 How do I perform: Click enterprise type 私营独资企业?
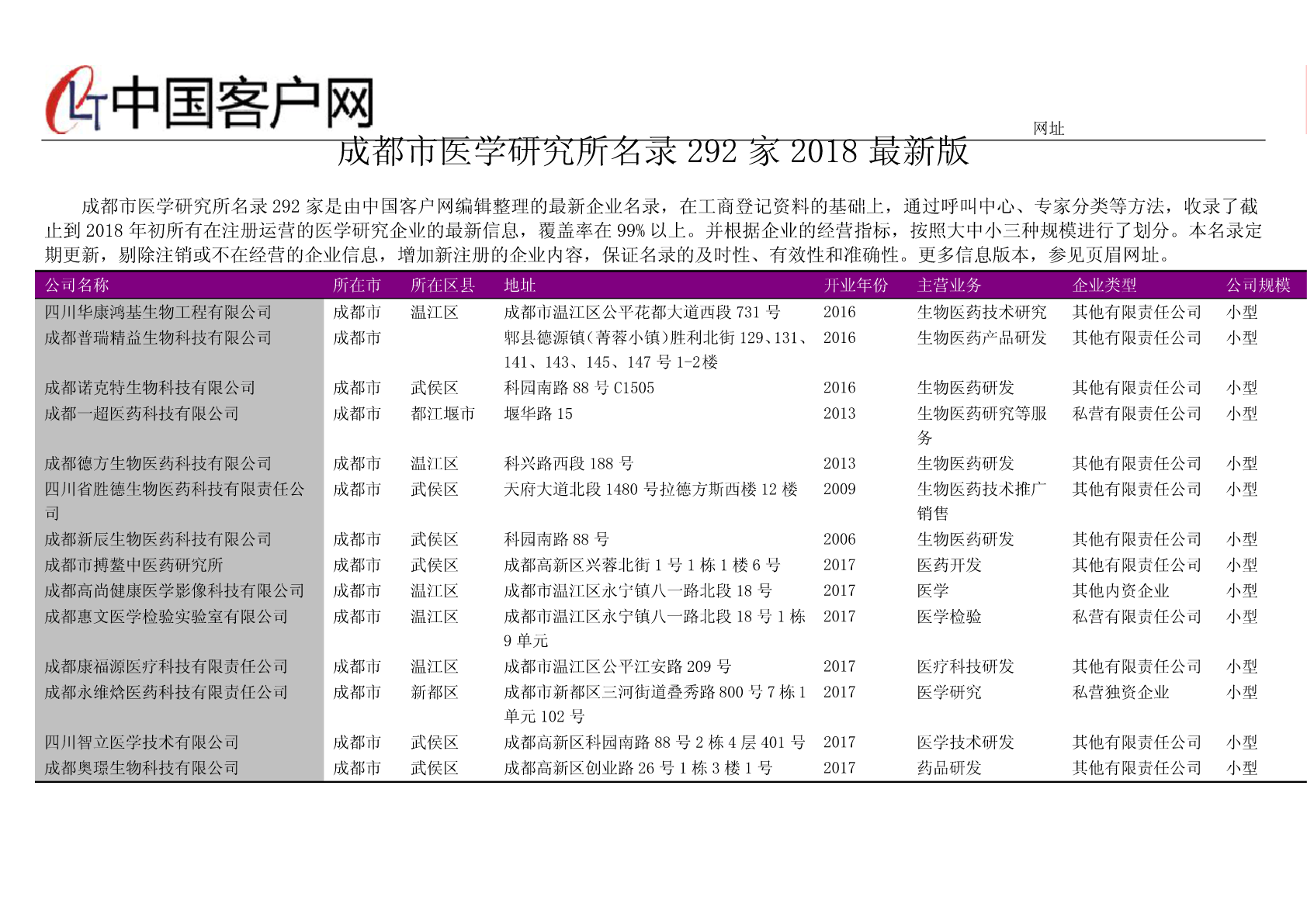(x=1121, y=692)
